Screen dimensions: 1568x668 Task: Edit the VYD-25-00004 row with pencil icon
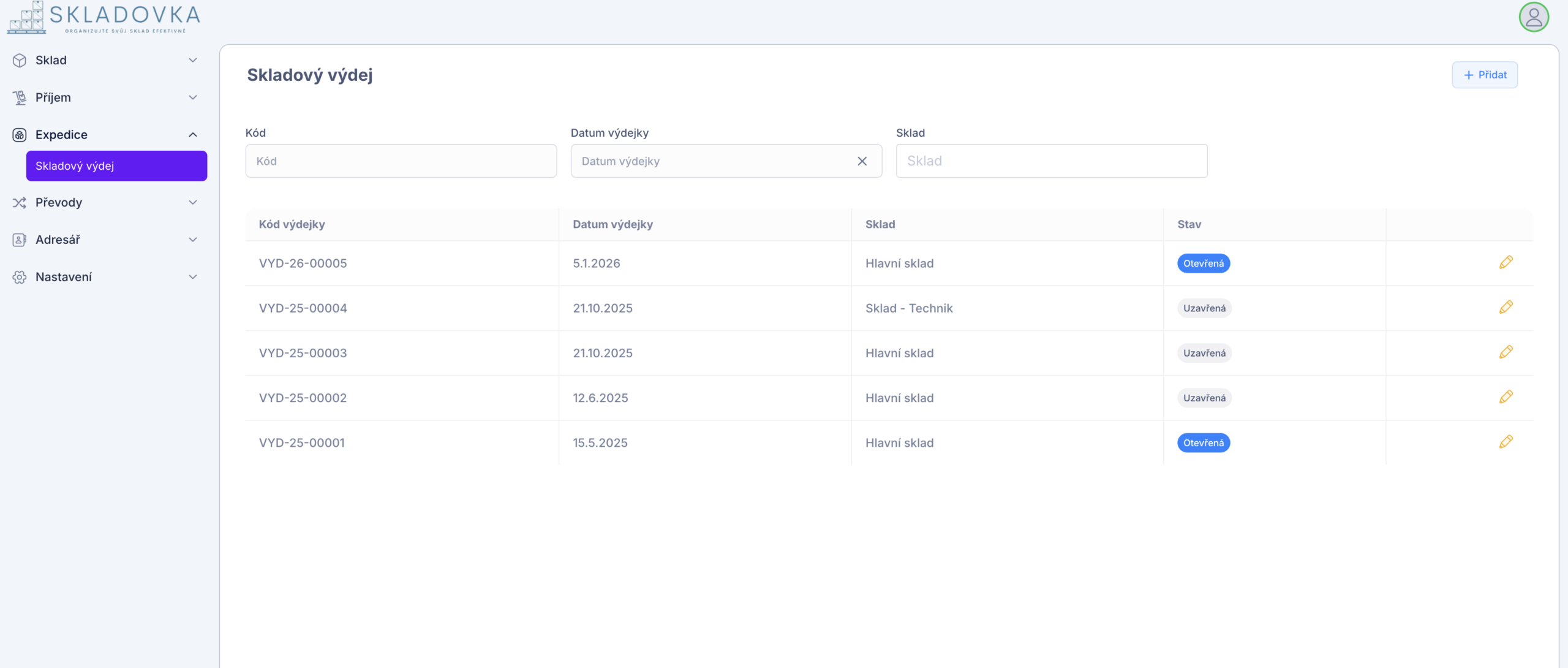(1506, 307)
